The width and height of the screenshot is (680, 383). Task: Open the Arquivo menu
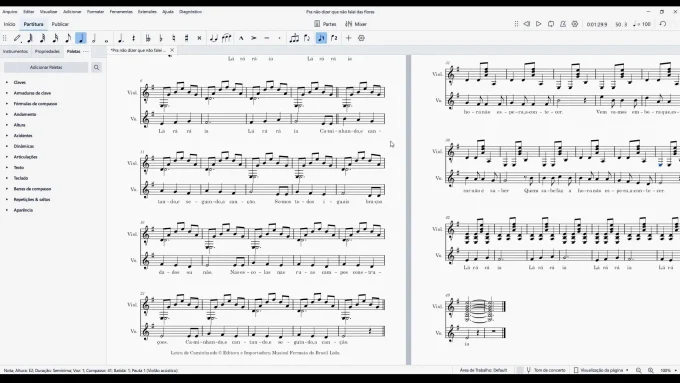pyautogui.click(x=10, y=12)
